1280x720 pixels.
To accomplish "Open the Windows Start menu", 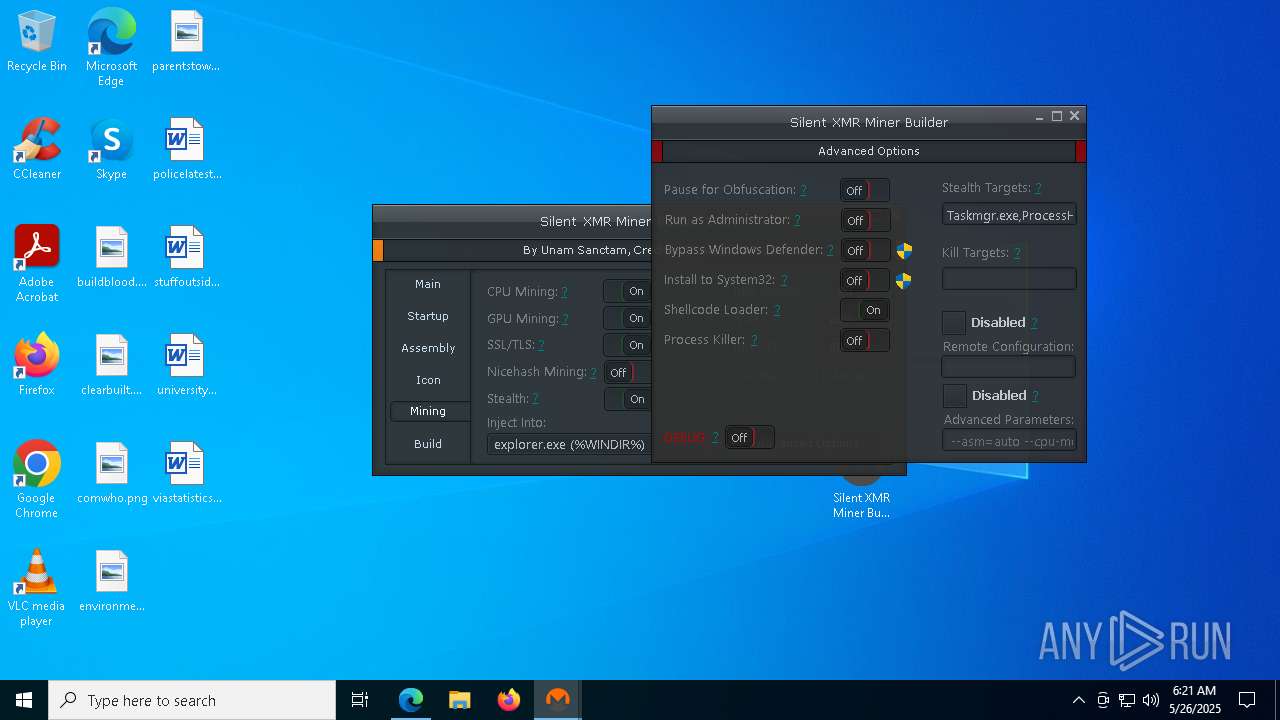I will pos(24,700).
